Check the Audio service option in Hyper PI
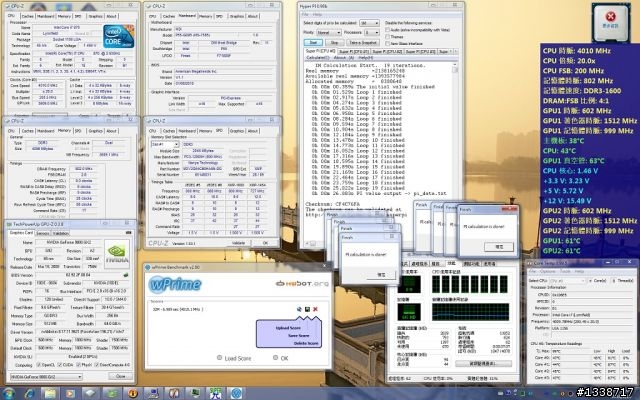Viewport: 640px width, 400px height. (x=388, y=30)
